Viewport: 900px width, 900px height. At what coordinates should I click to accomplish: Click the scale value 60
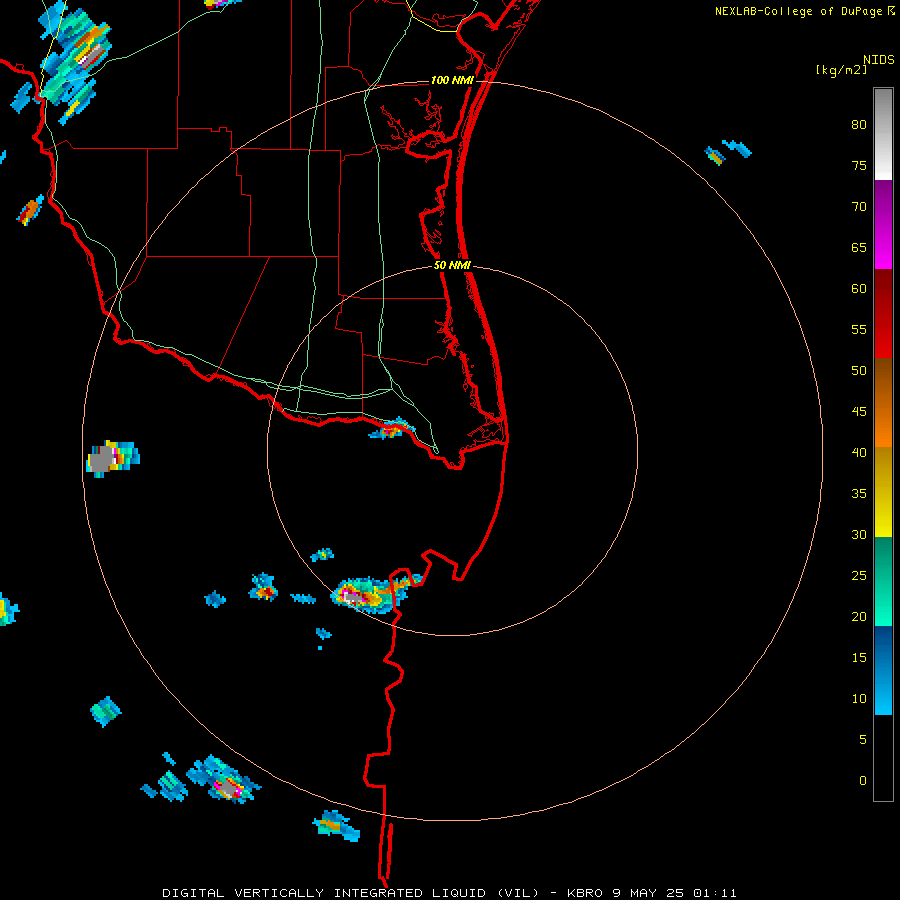pyautogui.click(x=859, y=289)
